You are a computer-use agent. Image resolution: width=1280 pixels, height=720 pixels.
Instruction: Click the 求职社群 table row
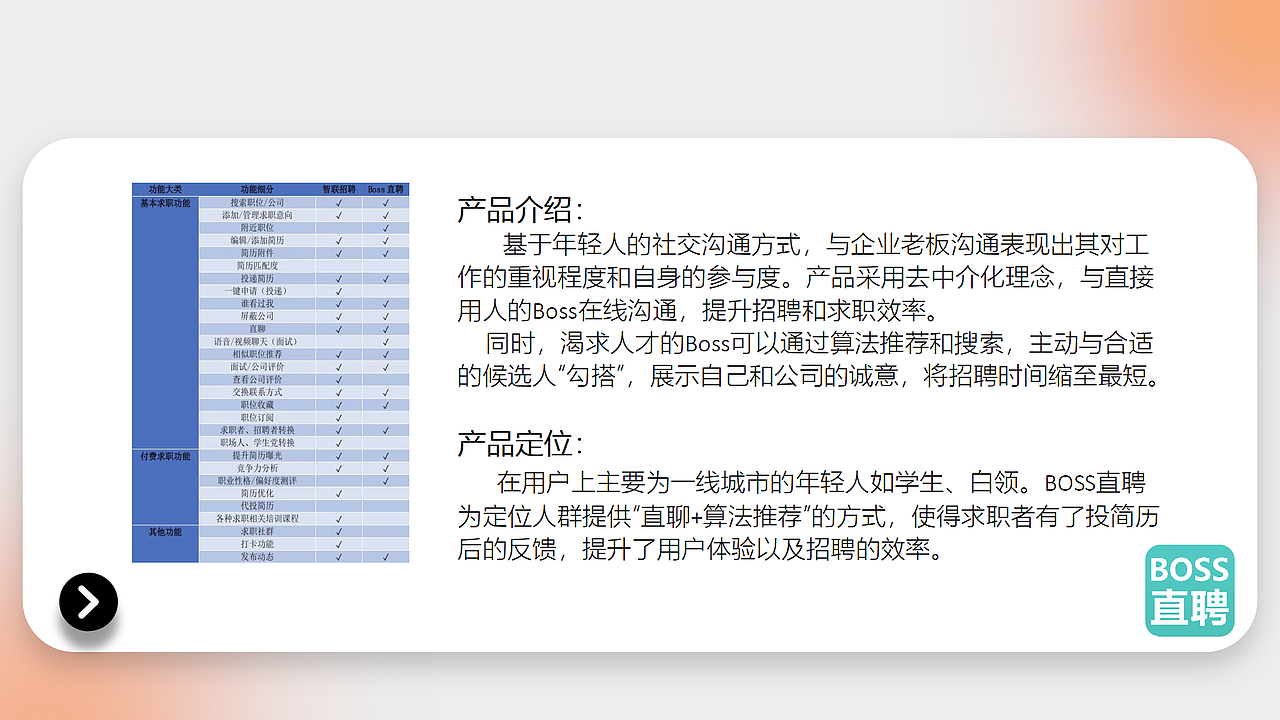(304, 531)
